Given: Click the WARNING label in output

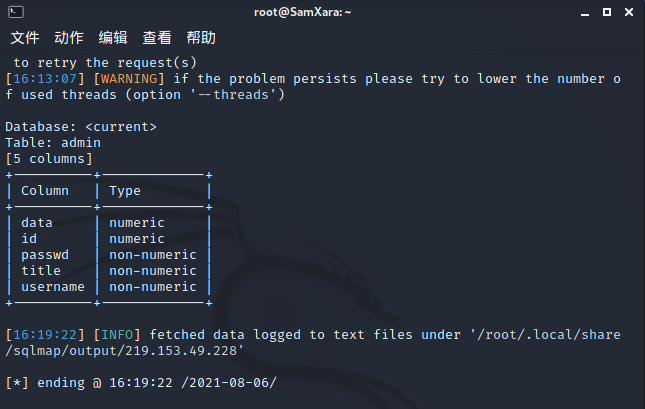Looking at the screenshot, I should pos(129,79).
